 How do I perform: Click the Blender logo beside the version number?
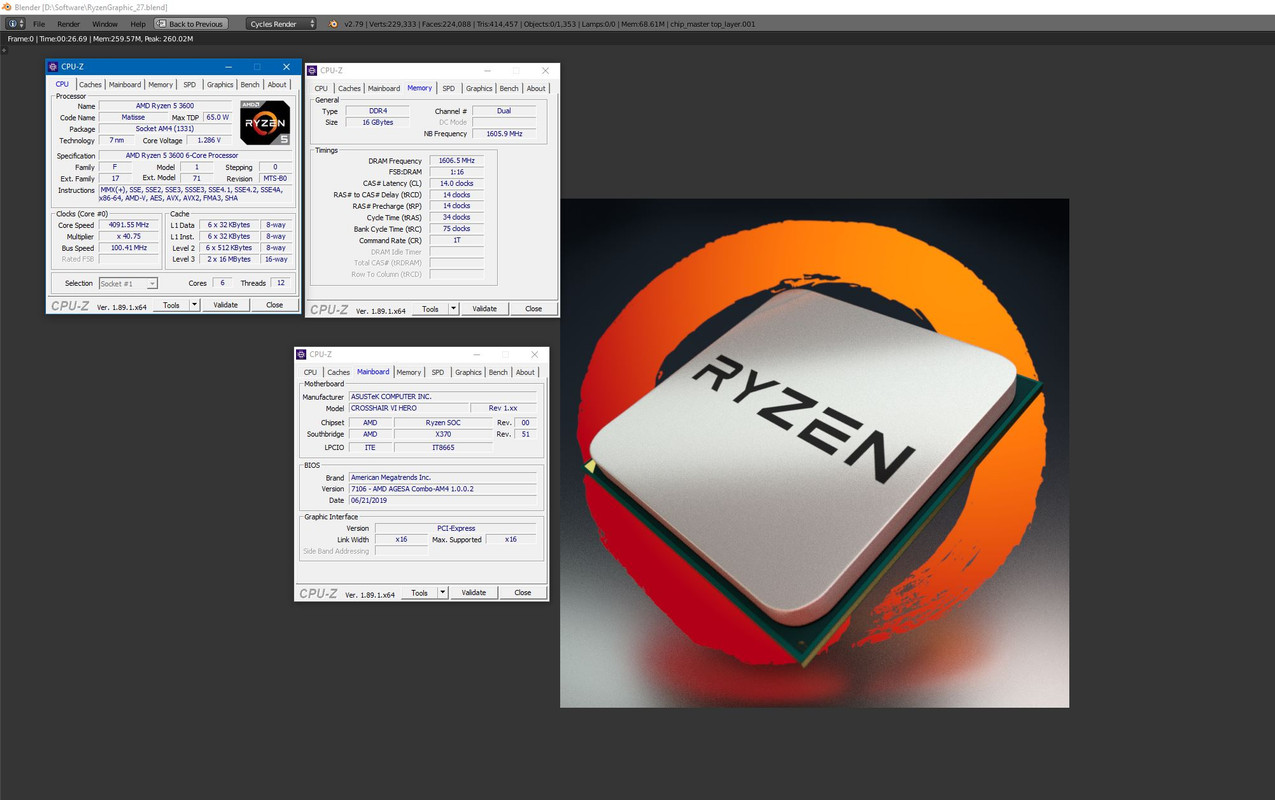pos(333,23)
